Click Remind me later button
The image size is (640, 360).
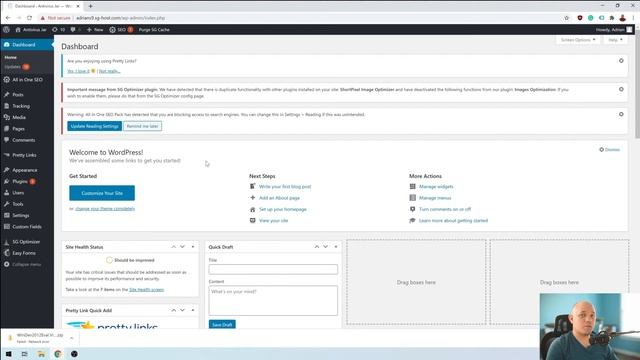click(142, 126)
